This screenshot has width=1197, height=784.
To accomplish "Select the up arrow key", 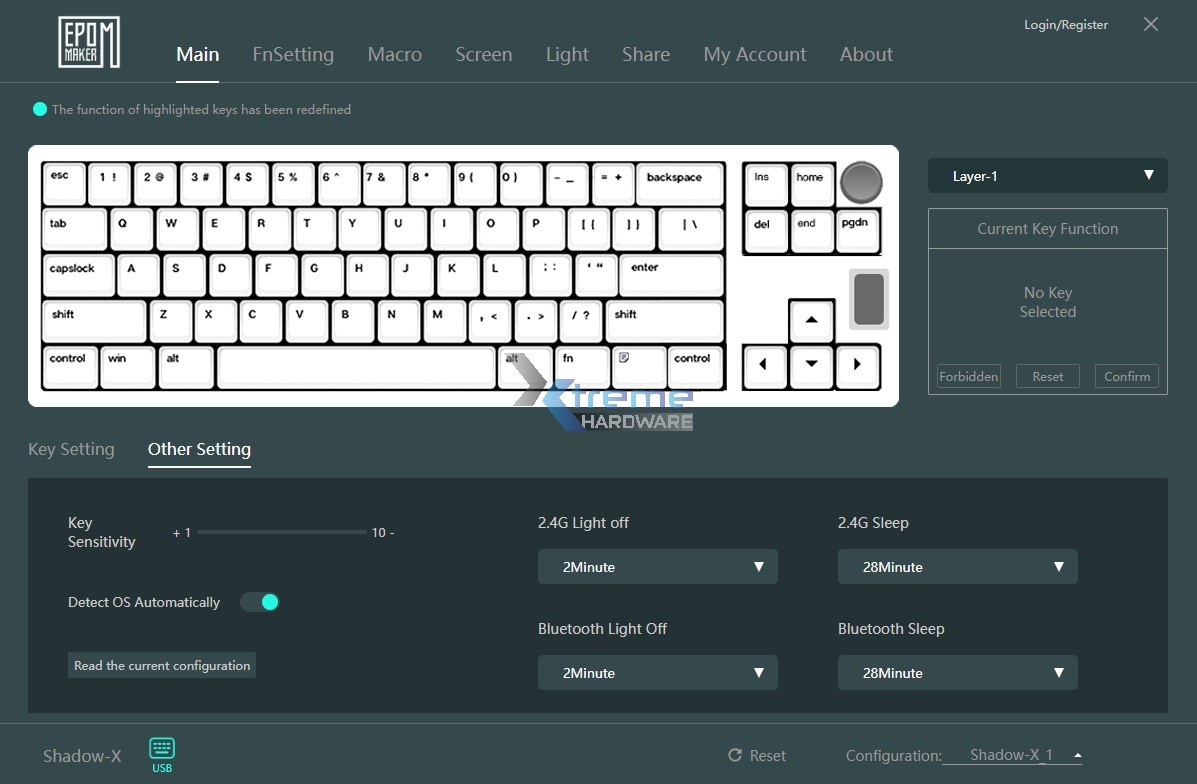I will point(811,320).
